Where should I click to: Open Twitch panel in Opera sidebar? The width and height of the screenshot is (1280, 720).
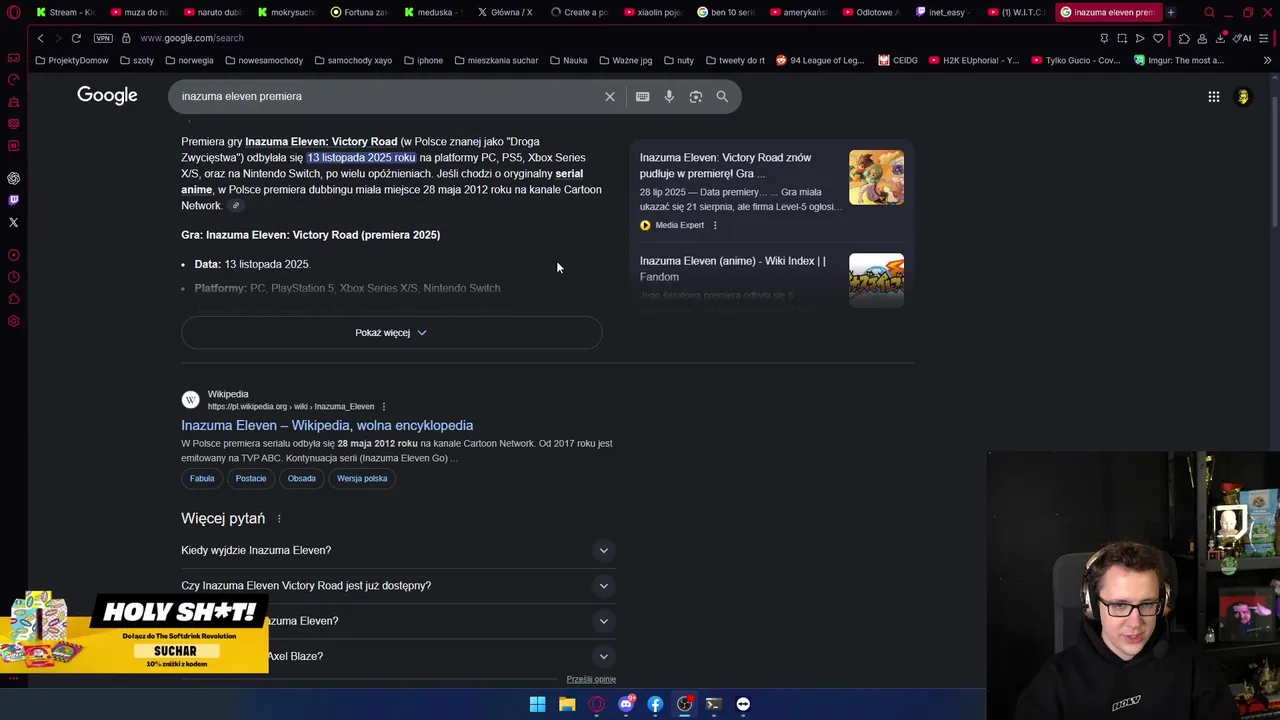pos(13,200)
